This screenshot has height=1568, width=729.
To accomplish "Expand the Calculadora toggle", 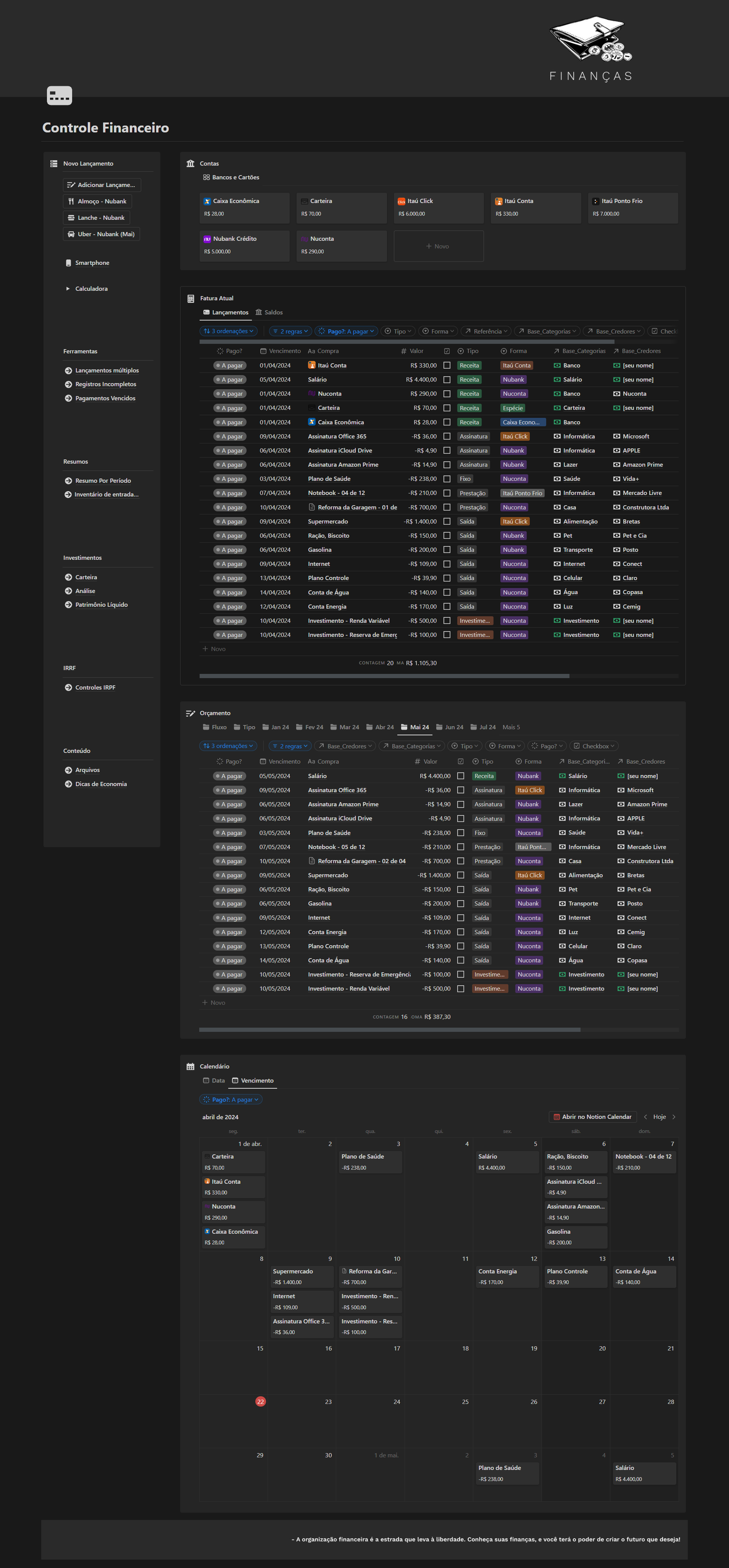I will coord(68,288).
